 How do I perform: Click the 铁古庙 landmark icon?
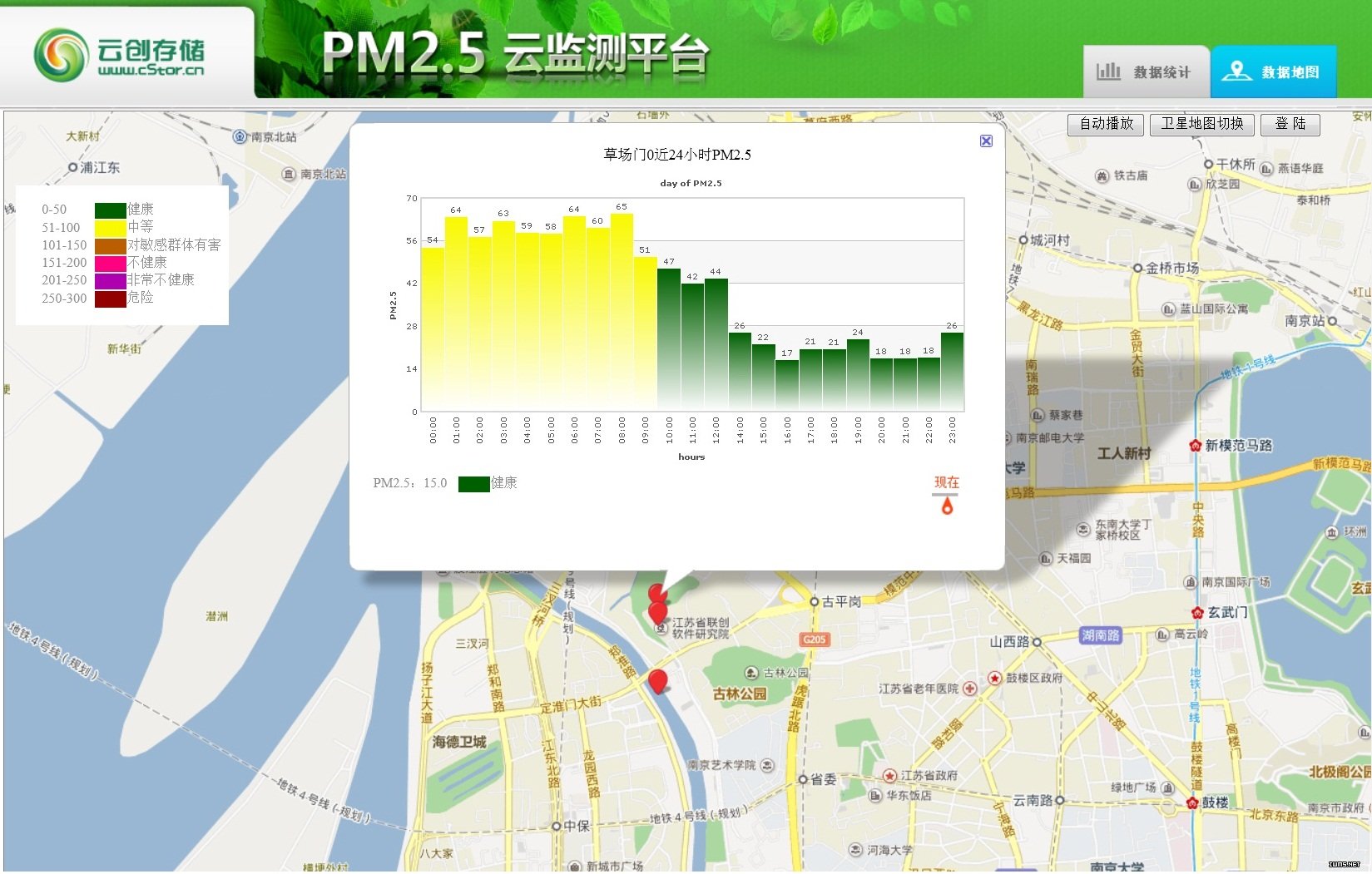click(1102, 175)
